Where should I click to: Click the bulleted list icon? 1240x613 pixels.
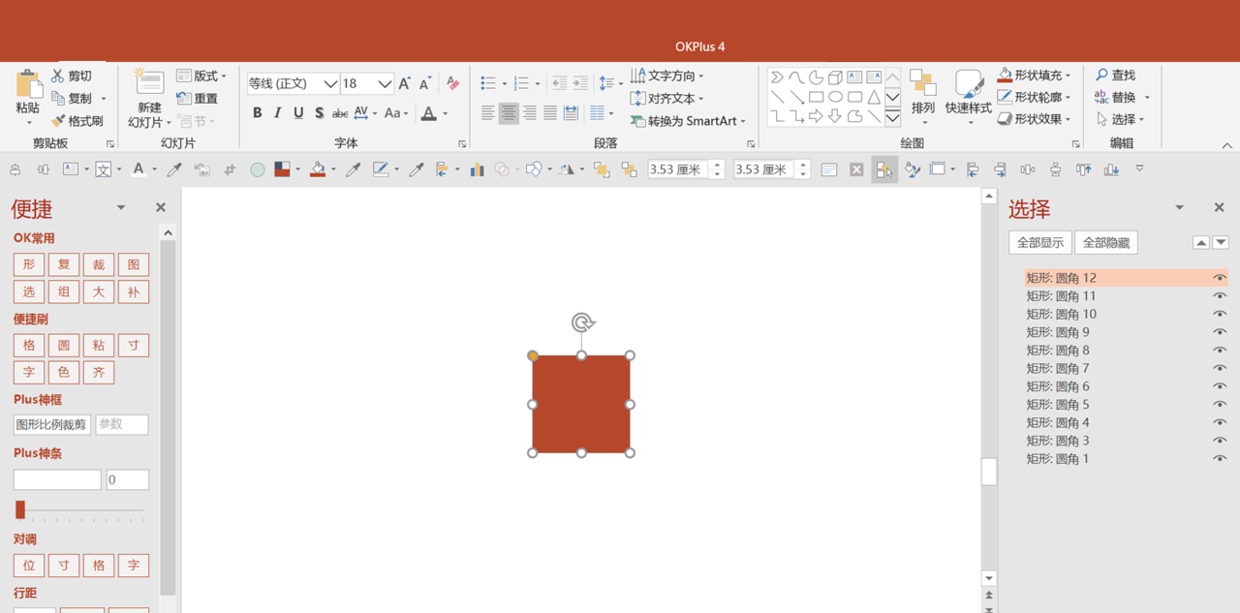[488, 84]
